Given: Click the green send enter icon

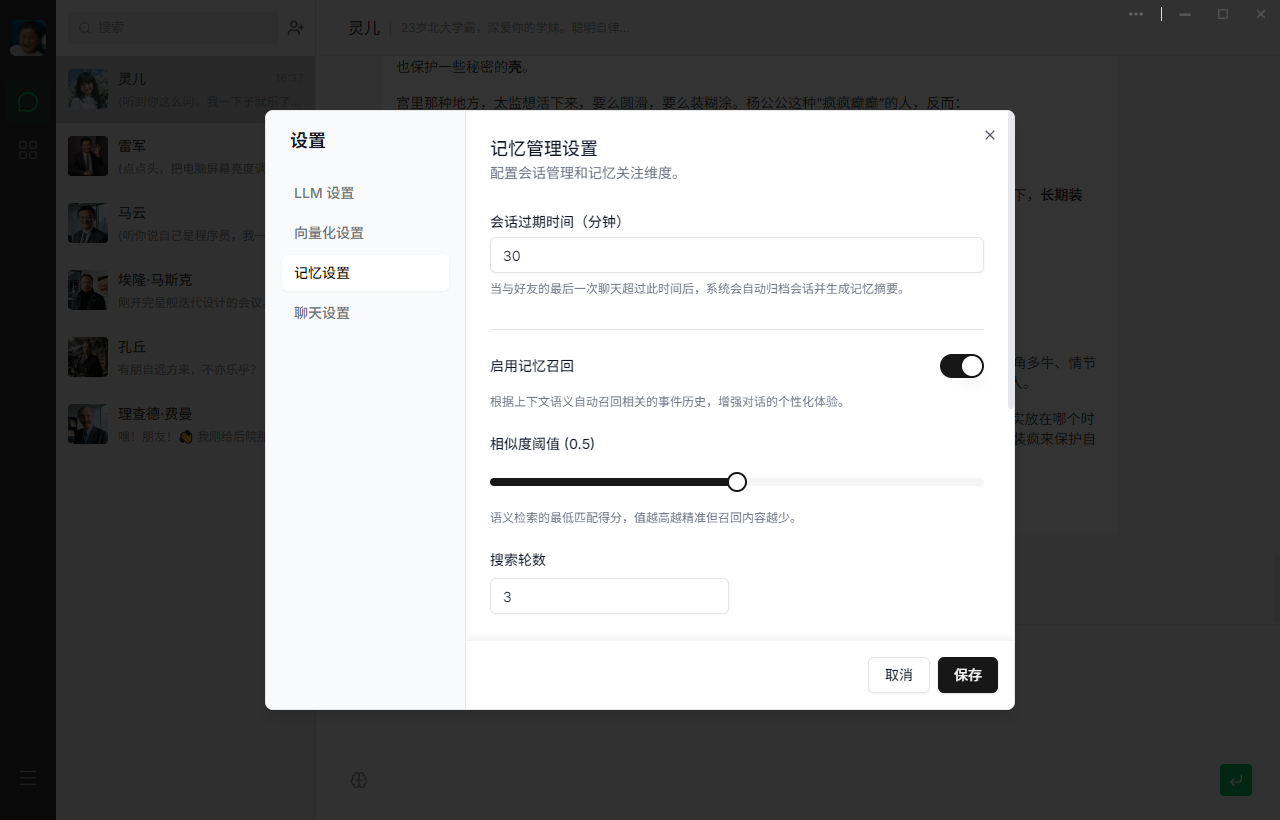Looking at the screenshot, I should pos(1235,780).
